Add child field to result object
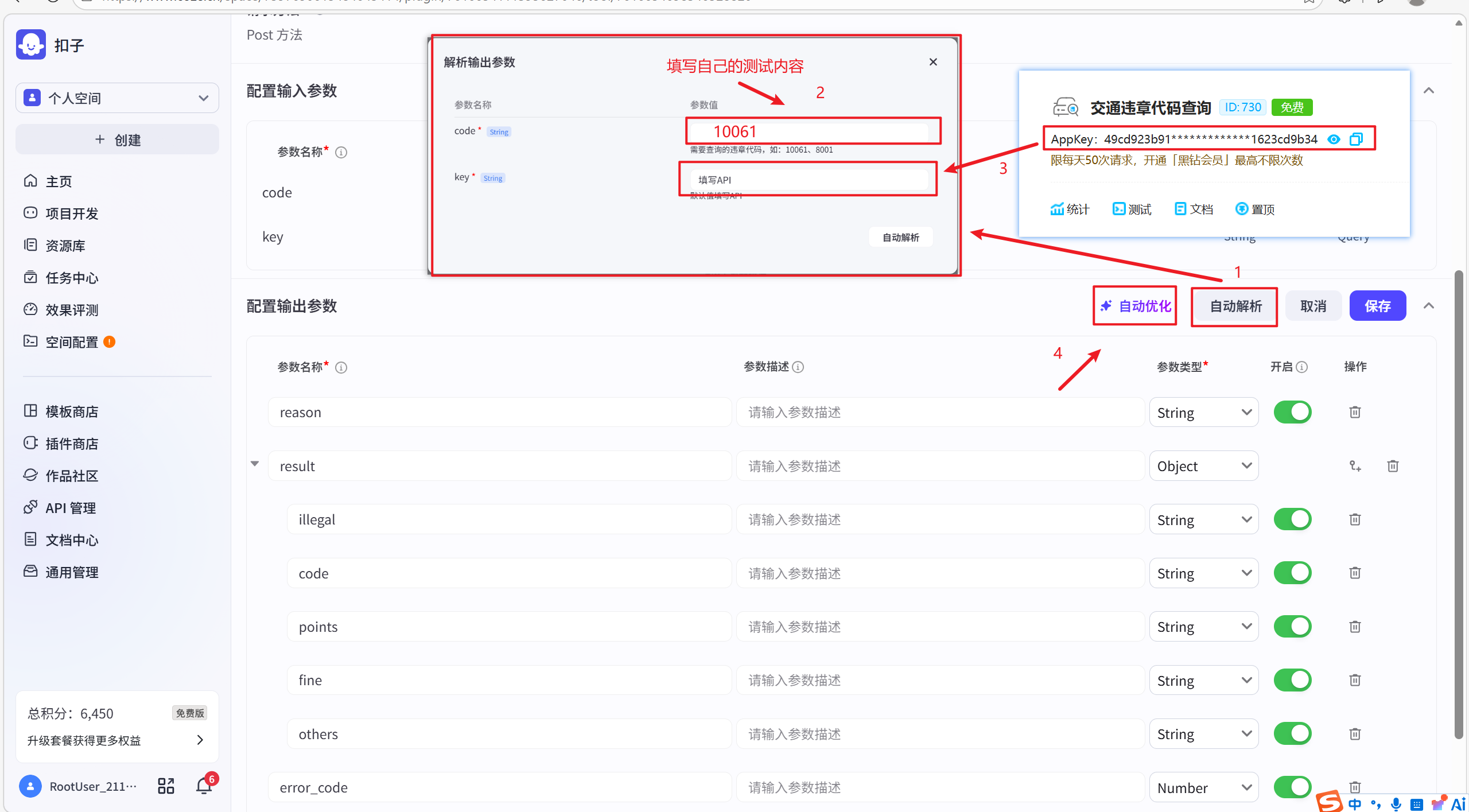The image size is (1469, 812). pos(1355,466)
